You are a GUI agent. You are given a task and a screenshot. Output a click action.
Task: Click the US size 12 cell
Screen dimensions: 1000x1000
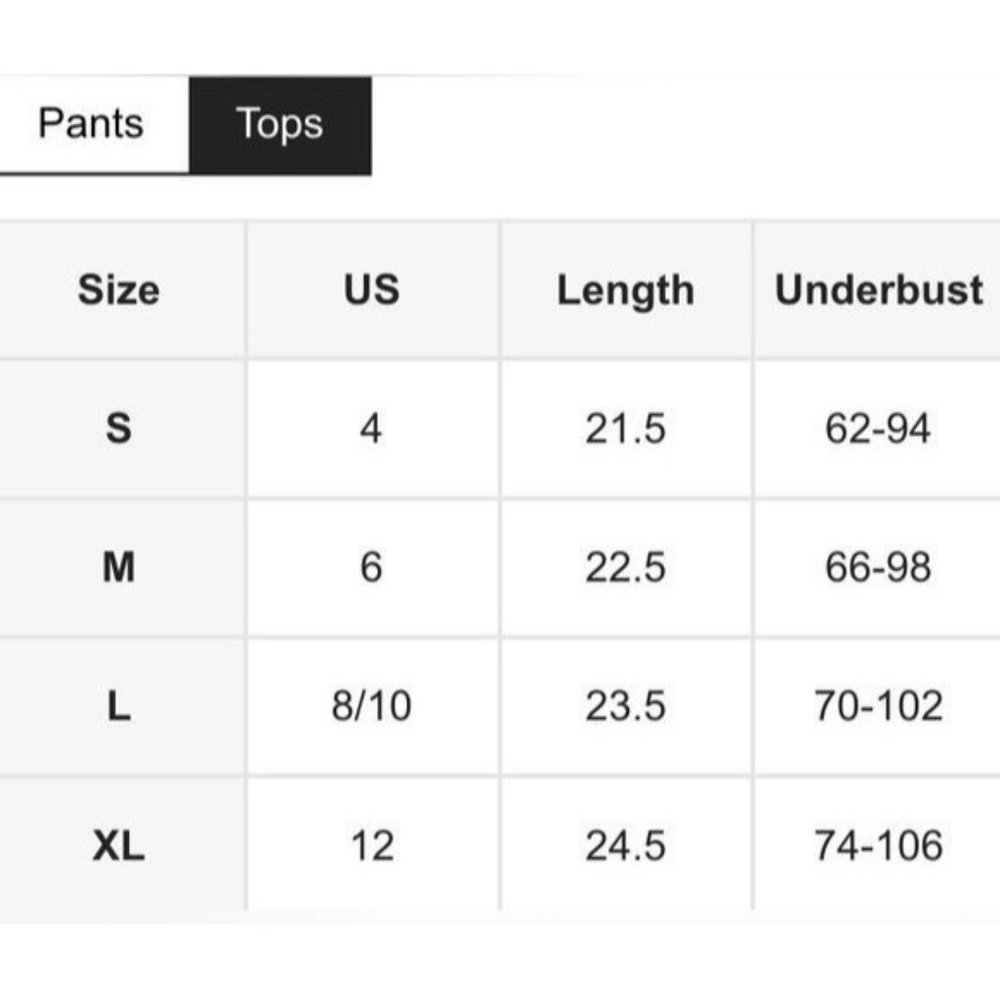[372, 846]
